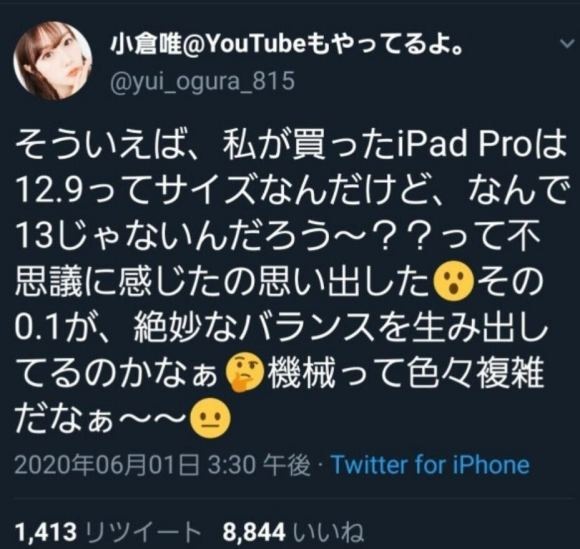The width and height of the screenshot is (580, 549).
Task: Open the Twitter for iPhone source link
Action: 430,465
